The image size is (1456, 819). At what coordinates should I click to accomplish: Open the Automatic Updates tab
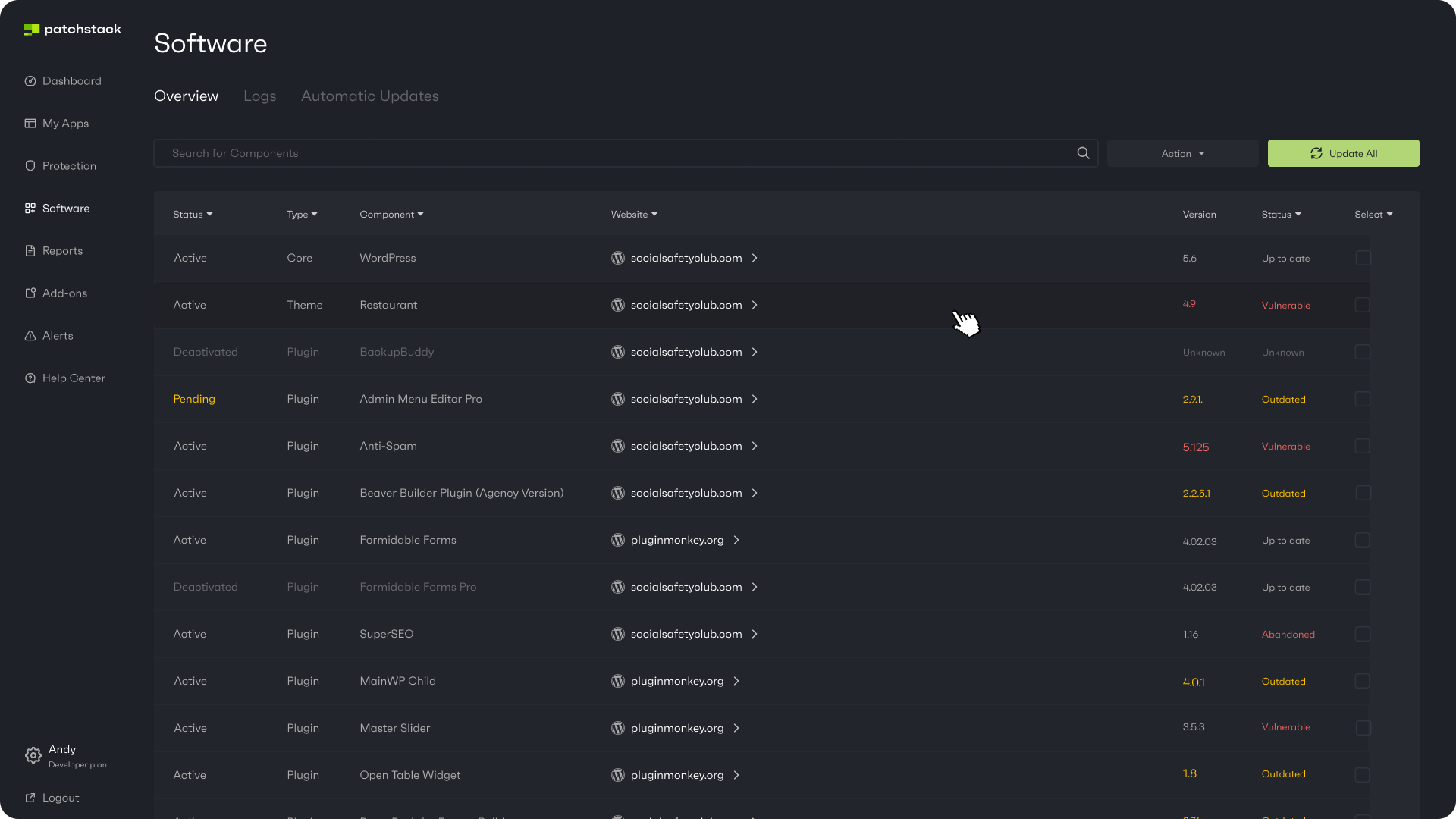(369, 96)
